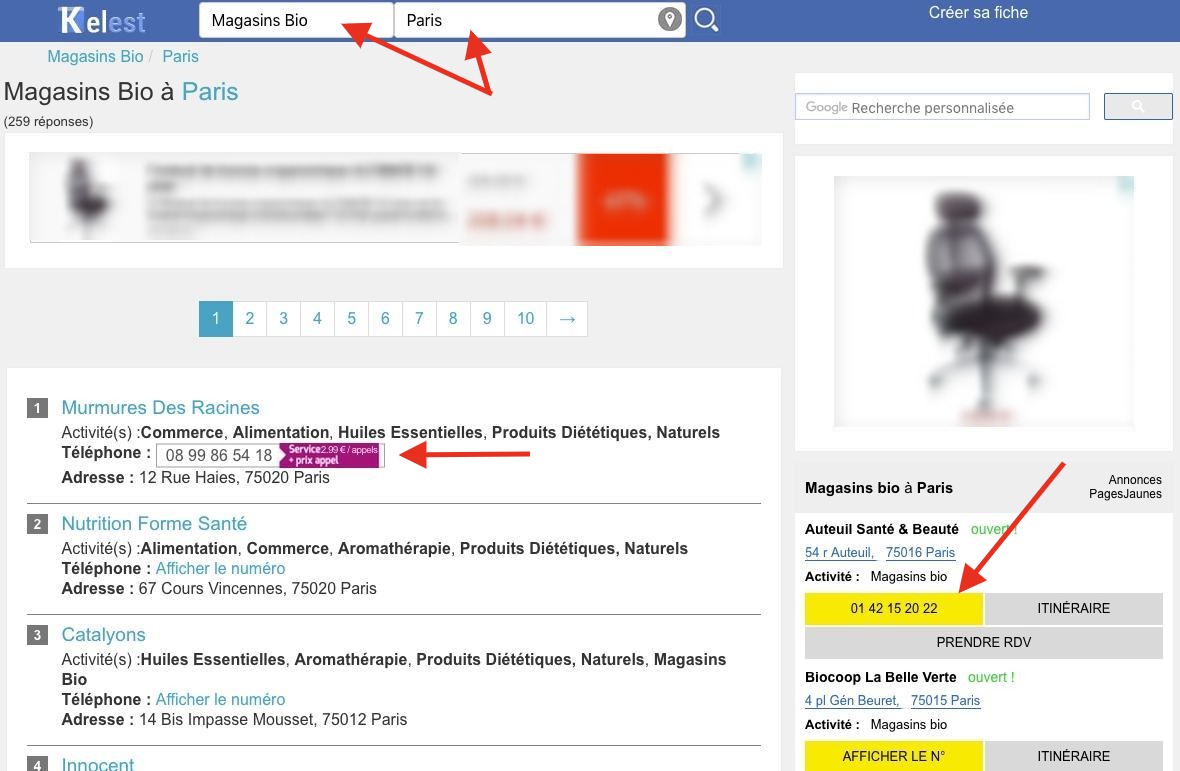Click ITINÉRAIRE for Biocoop La Belle Verte
Viewport: 1180px width, 771px height.
click(x=1073, y=756)
